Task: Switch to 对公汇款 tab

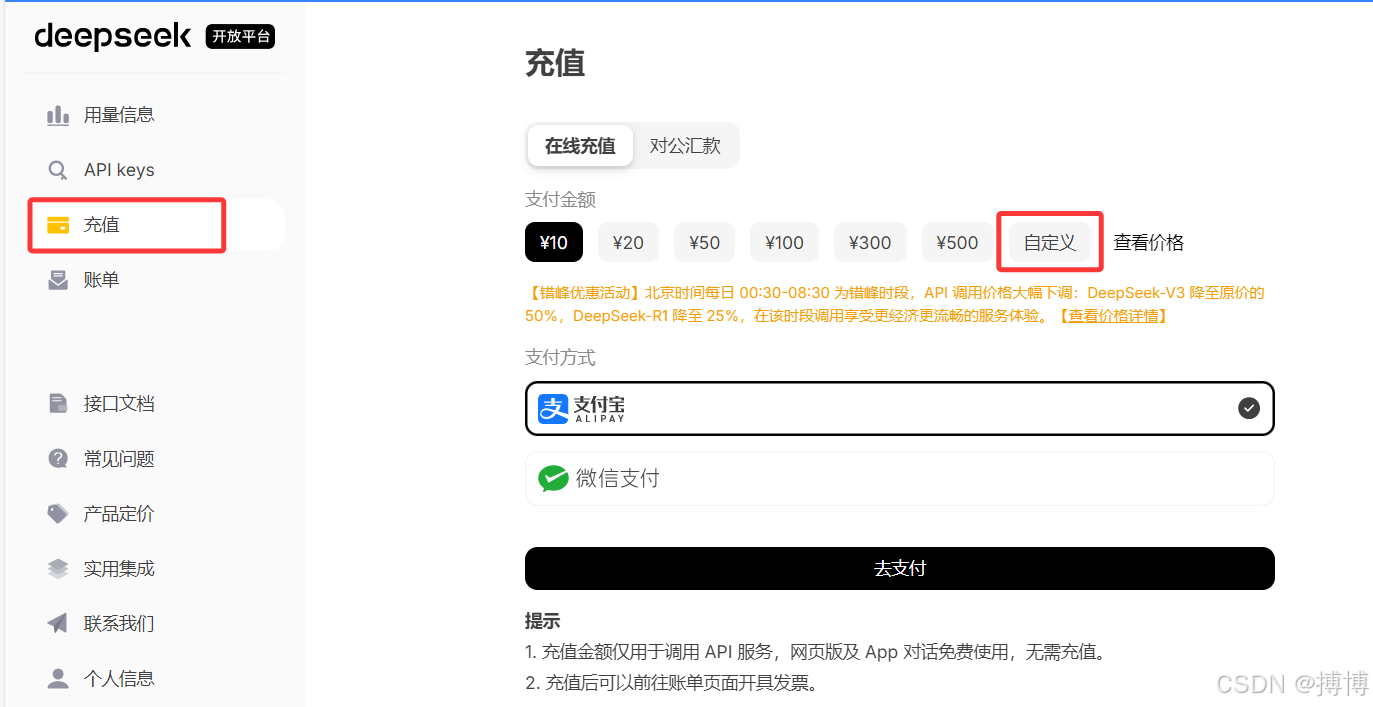Action: pyautogui.click(x=685, y=146)
